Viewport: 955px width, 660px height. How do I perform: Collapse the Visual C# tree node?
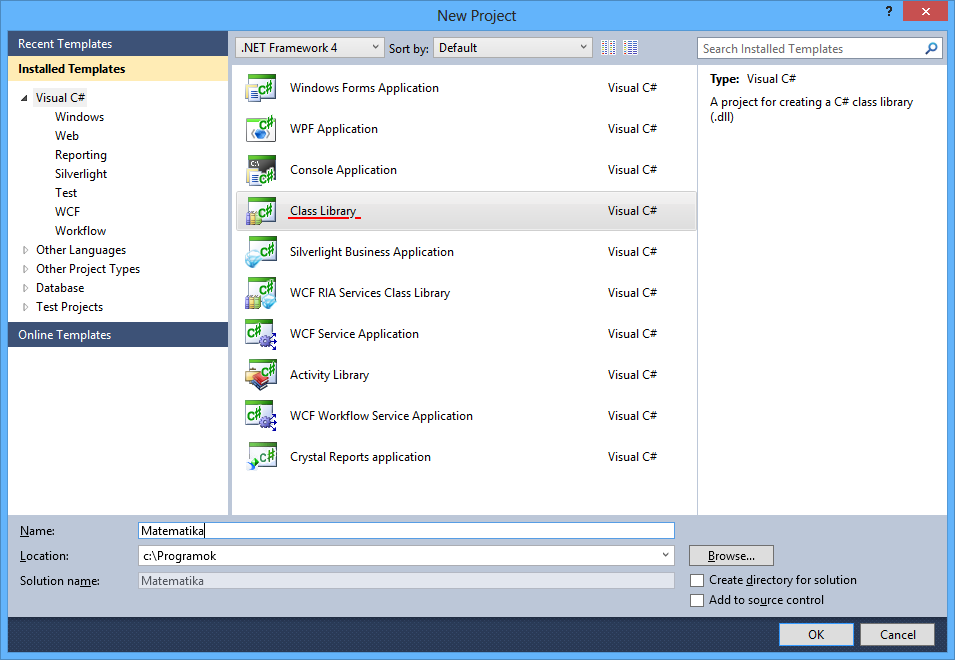click(x=24, y=98)
